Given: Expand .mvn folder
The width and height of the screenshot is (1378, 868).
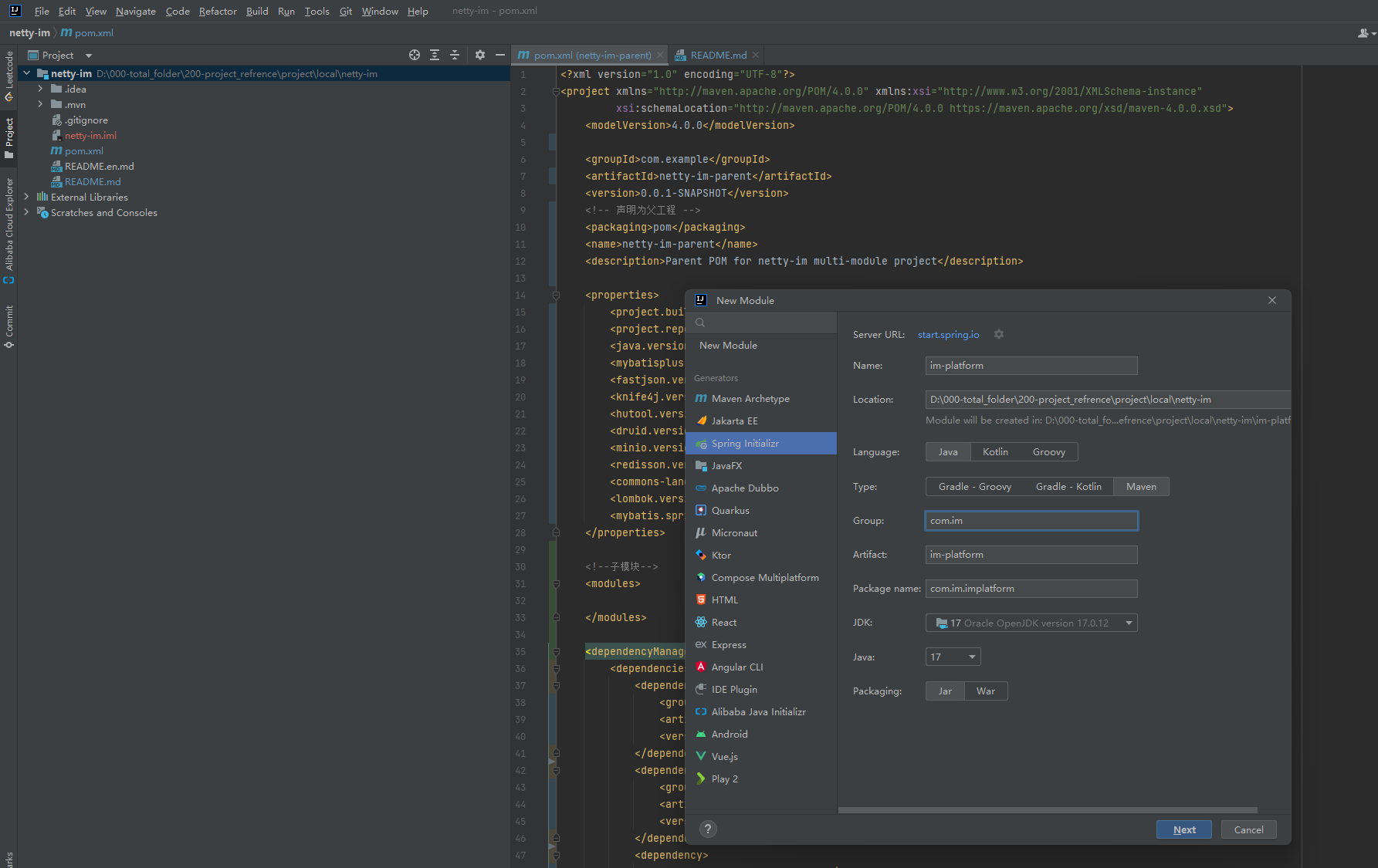Looking at the screenshot, I should point(40,104).
